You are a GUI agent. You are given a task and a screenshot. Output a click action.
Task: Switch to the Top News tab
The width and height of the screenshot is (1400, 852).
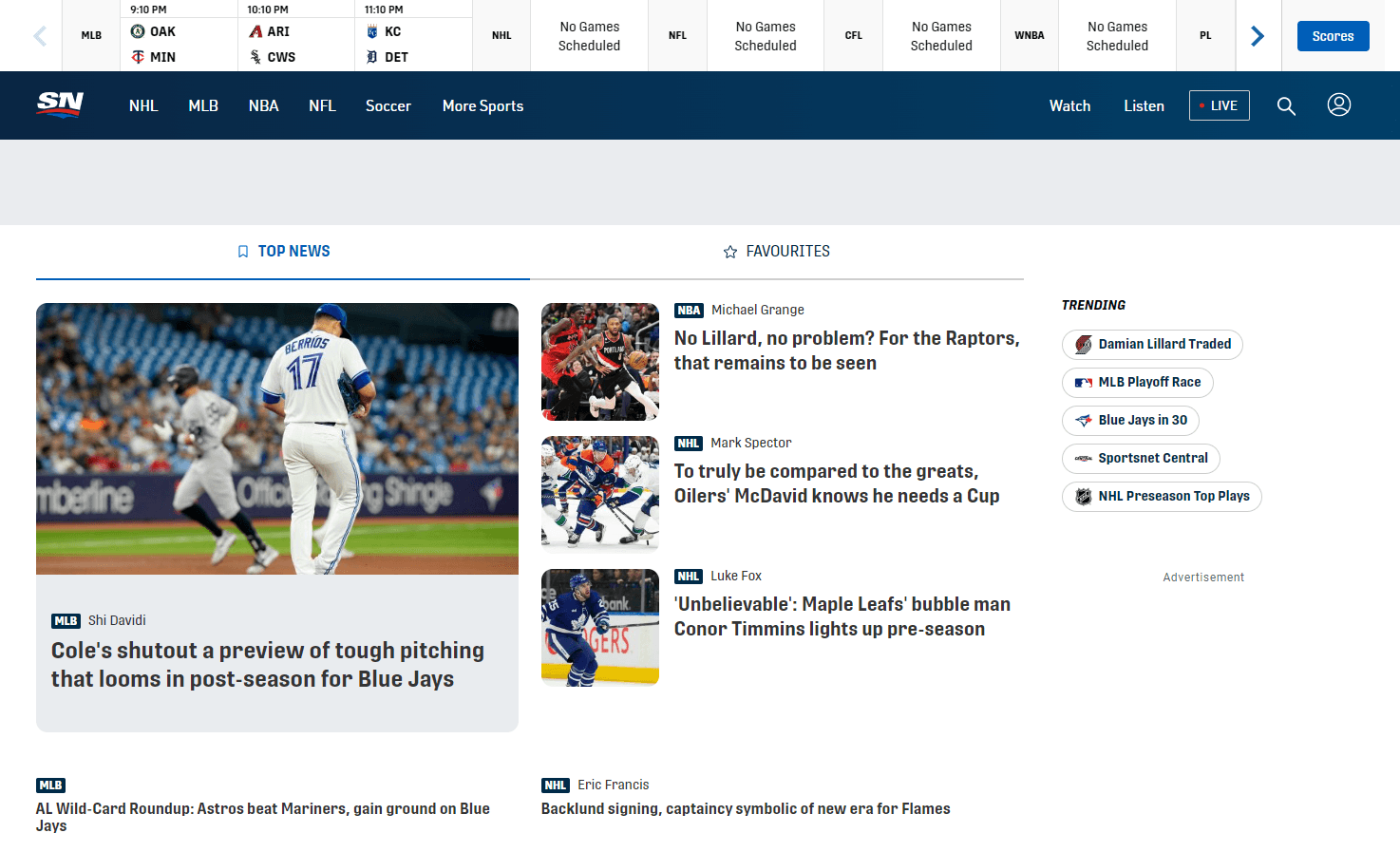(283, 252)
